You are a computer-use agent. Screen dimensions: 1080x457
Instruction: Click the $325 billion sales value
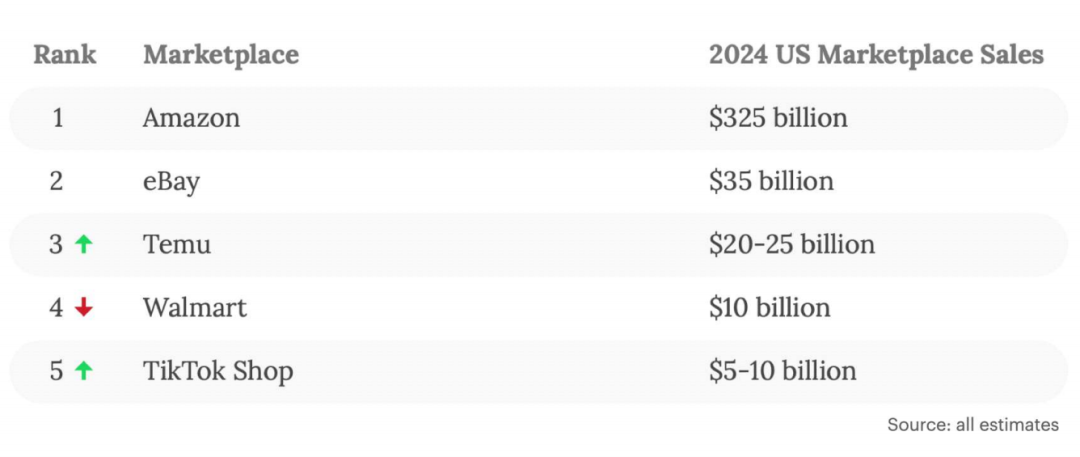778,118
